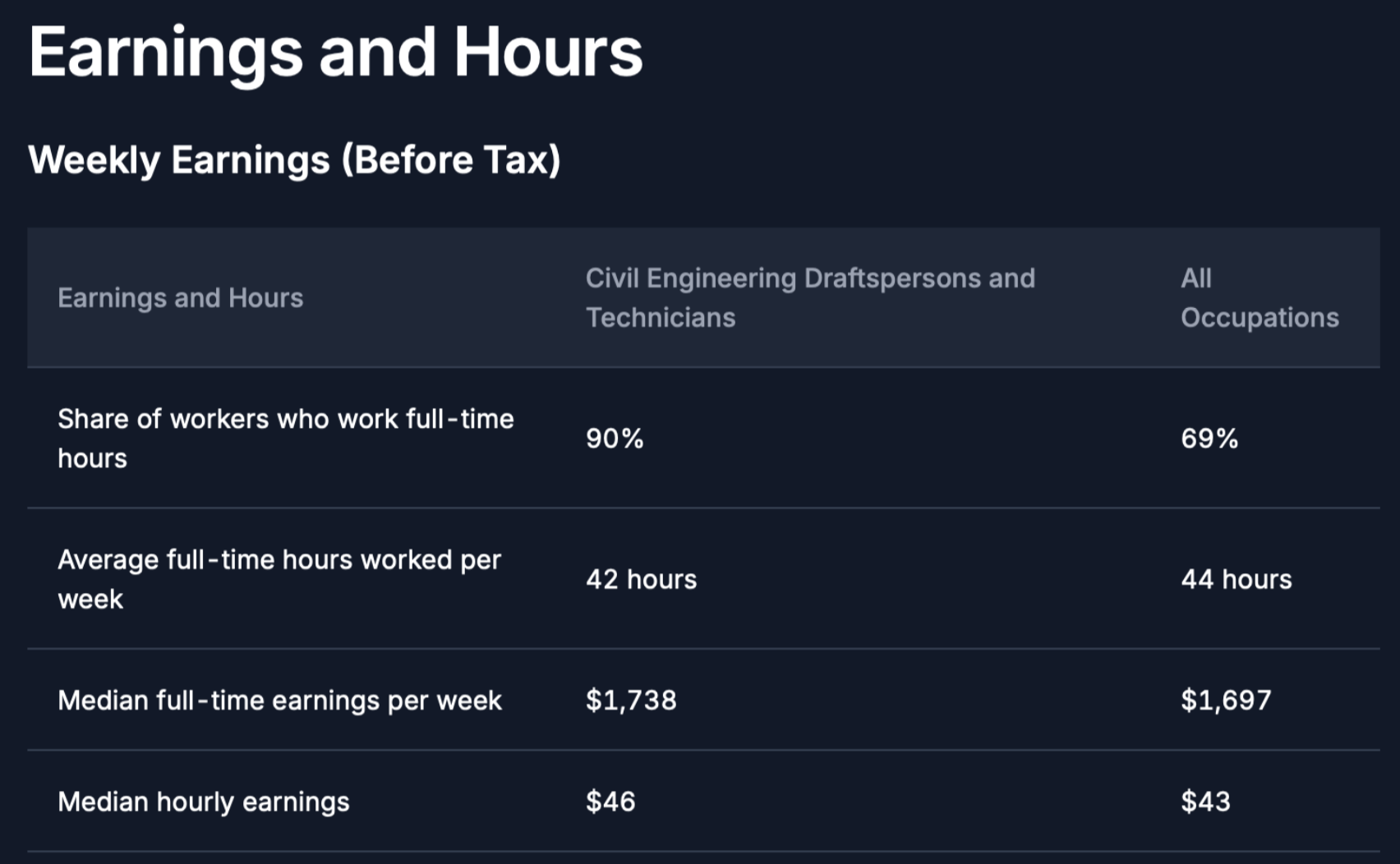The width and height of the screenshot is (1400, 864).
Task: Click the Median hourly earnings row label
Action: [x=203, y=802]
